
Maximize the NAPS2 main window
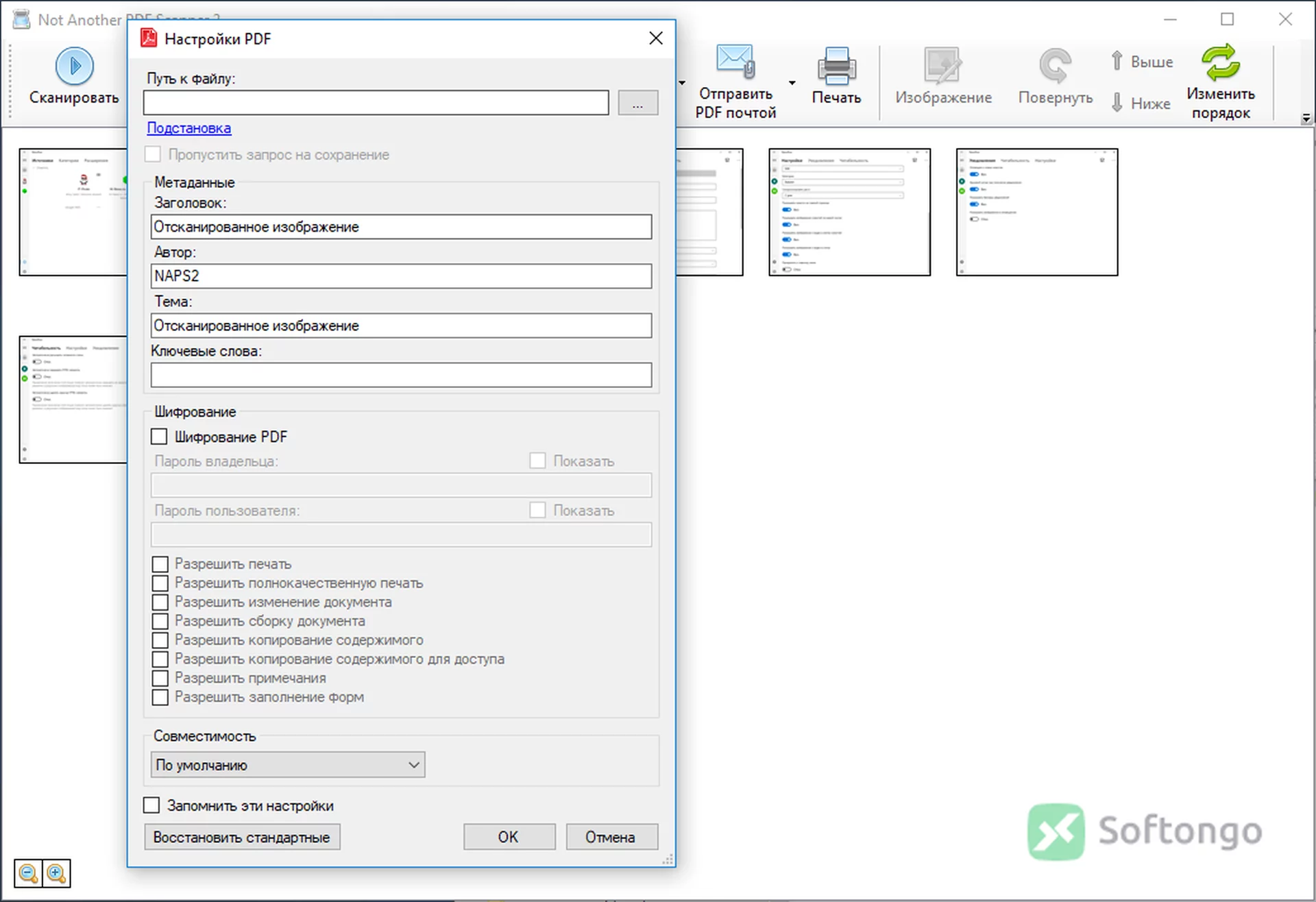tap(1228, 19)
